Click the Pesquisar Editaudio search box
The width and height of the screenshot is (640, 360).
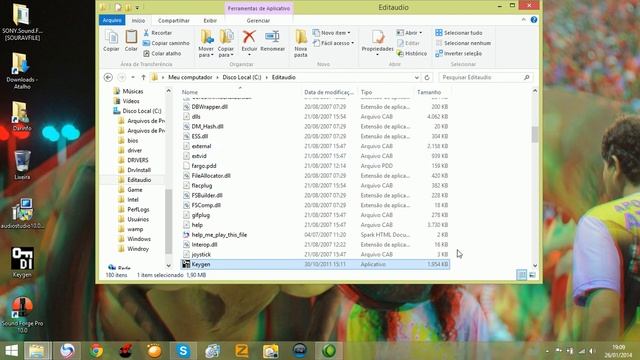[x=486, y=77]
